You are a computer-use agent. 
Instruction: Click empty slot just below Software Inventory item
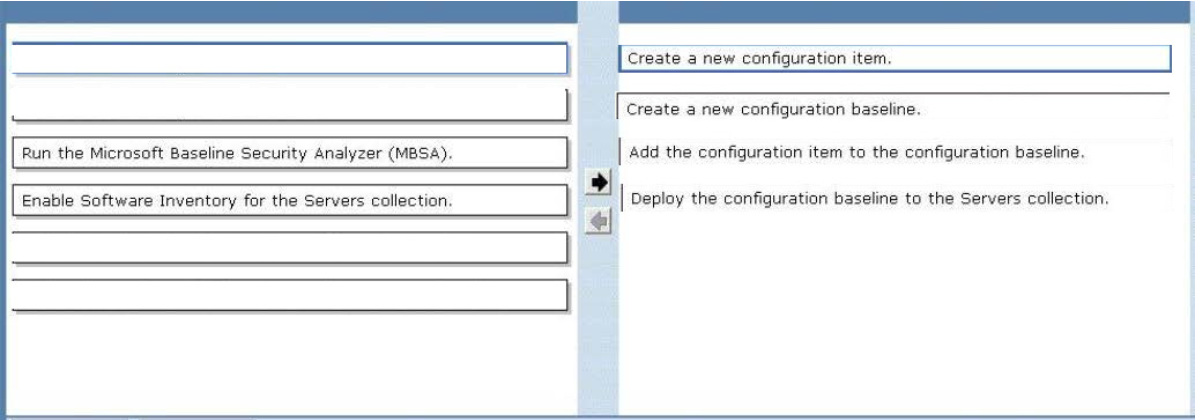(x=290, y=248)
